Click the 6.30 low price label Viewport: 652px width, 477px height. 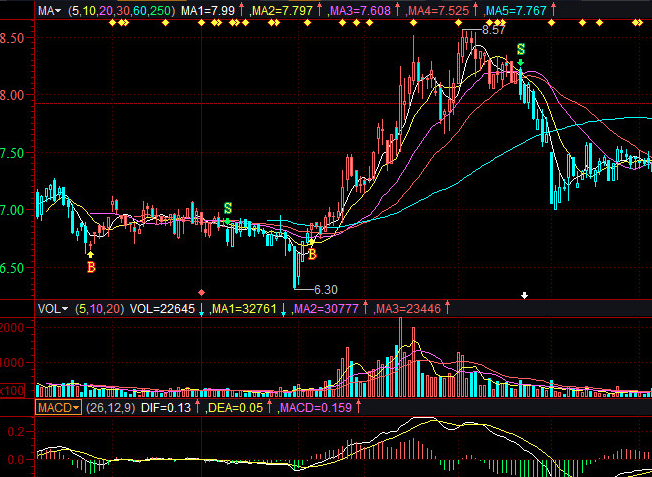[x=326, y=289]
